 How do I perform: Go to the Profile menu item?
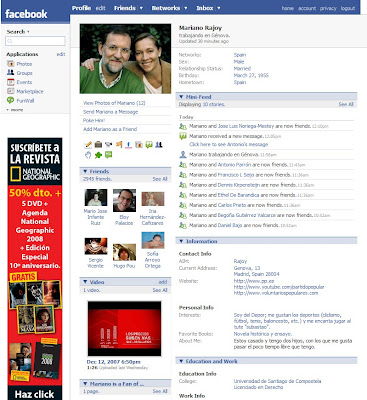tap(81, 8)
